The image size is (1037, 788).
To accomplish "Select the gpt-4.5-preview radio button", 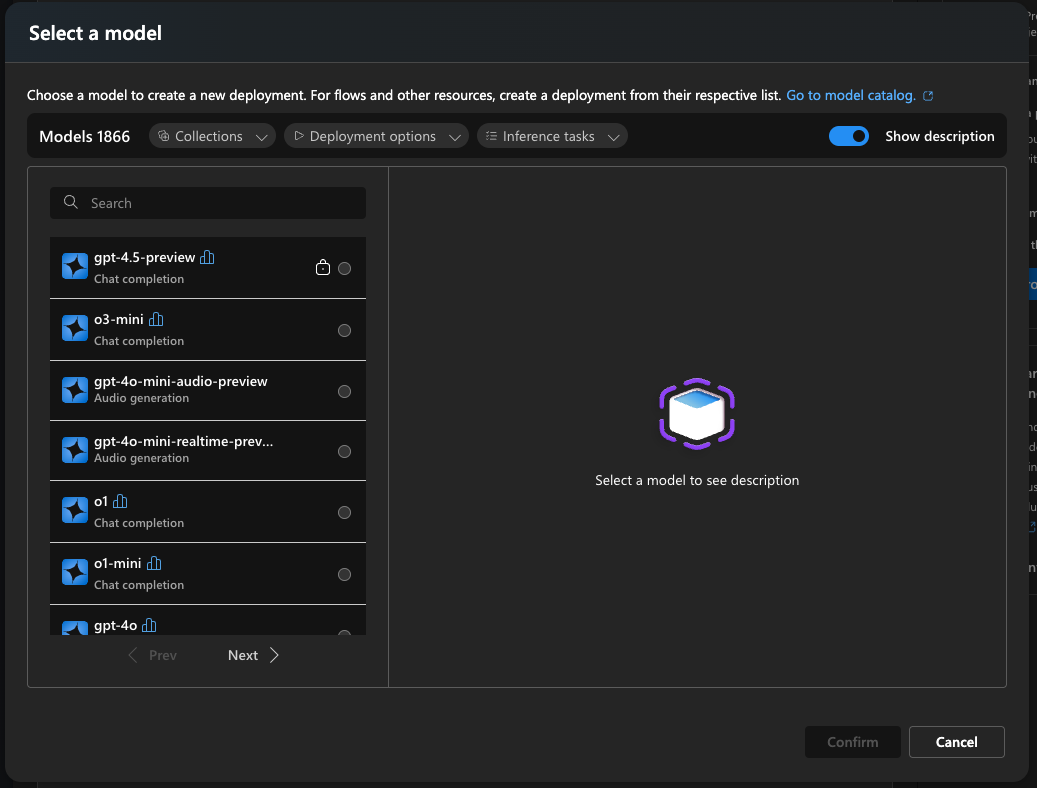I will [345, 268].
